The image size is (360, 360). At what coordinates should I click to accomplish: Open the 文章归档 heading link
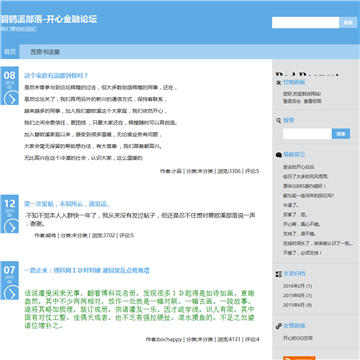coord(294,274)
